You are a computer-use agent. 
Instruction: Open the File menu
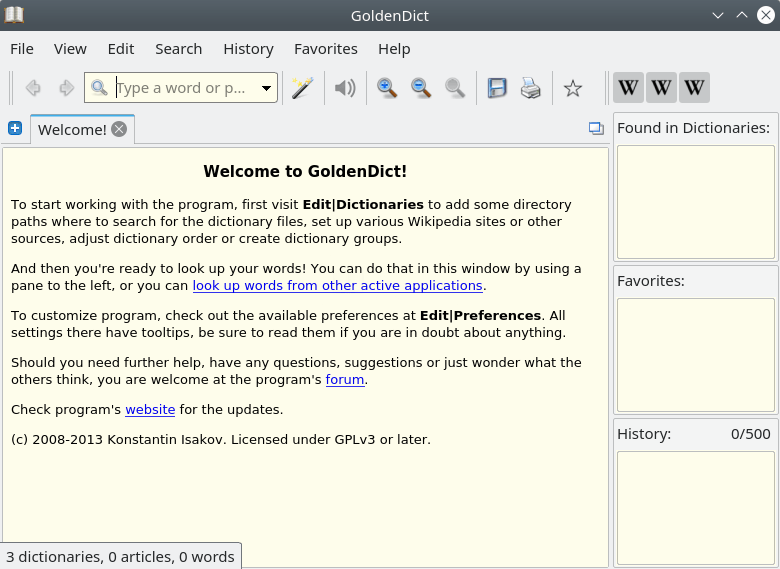coord(22,49)
